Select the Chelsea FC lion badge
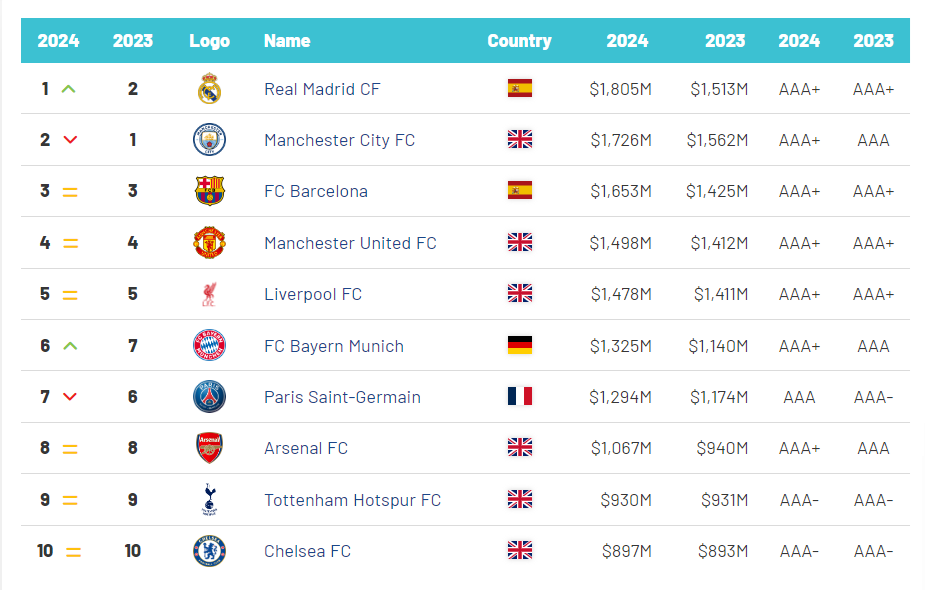This screenshot has height=590, width=925. (x=209, y=551)
